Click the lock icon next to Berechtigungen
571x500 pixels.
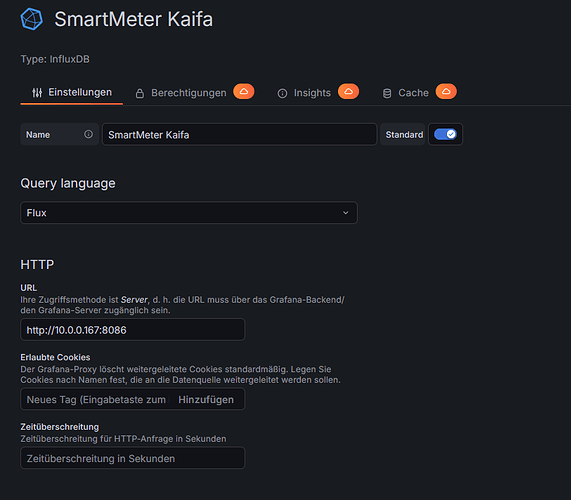point(140,93)
